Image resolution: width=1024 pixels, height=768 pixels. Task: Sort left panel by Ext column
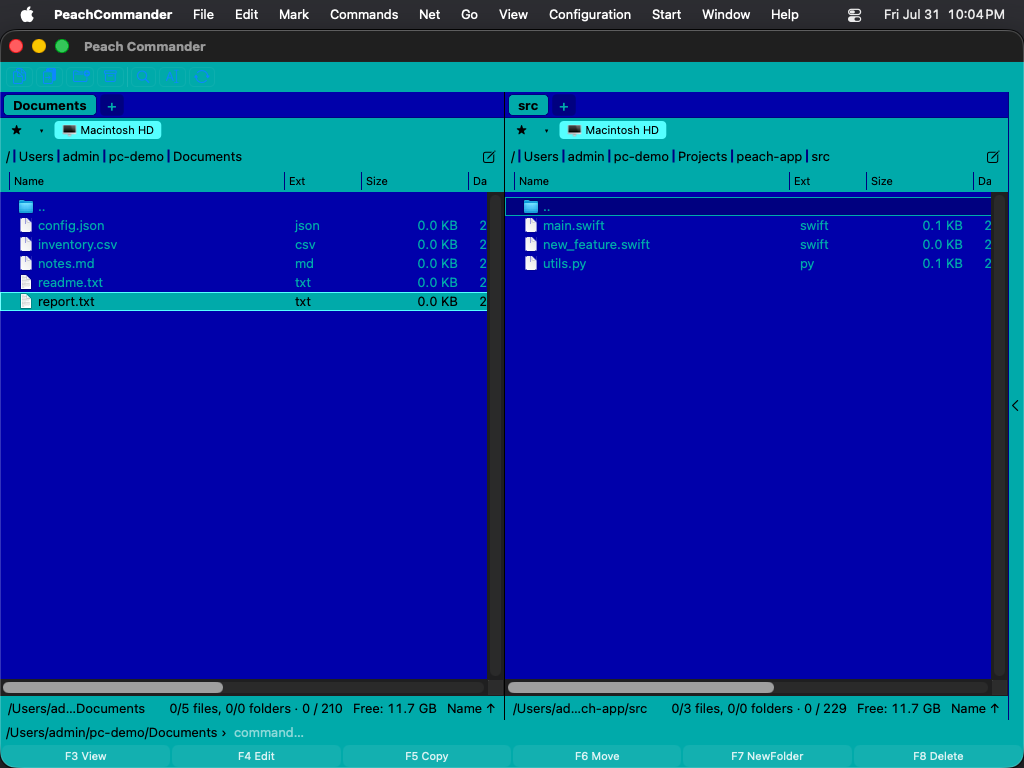323,181
